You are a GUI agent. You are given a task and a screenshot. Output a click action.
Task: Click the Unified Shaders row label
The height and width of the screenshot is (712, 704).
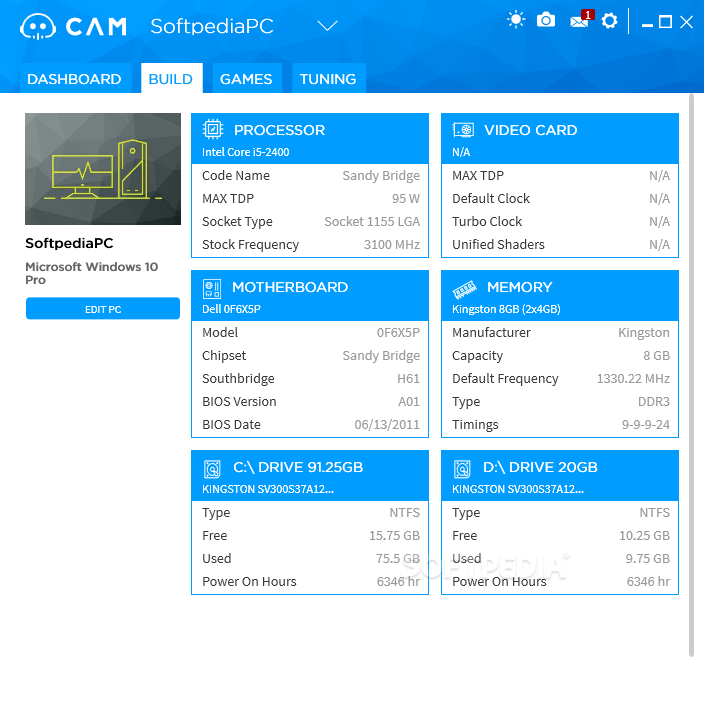(x=498, y=245)
